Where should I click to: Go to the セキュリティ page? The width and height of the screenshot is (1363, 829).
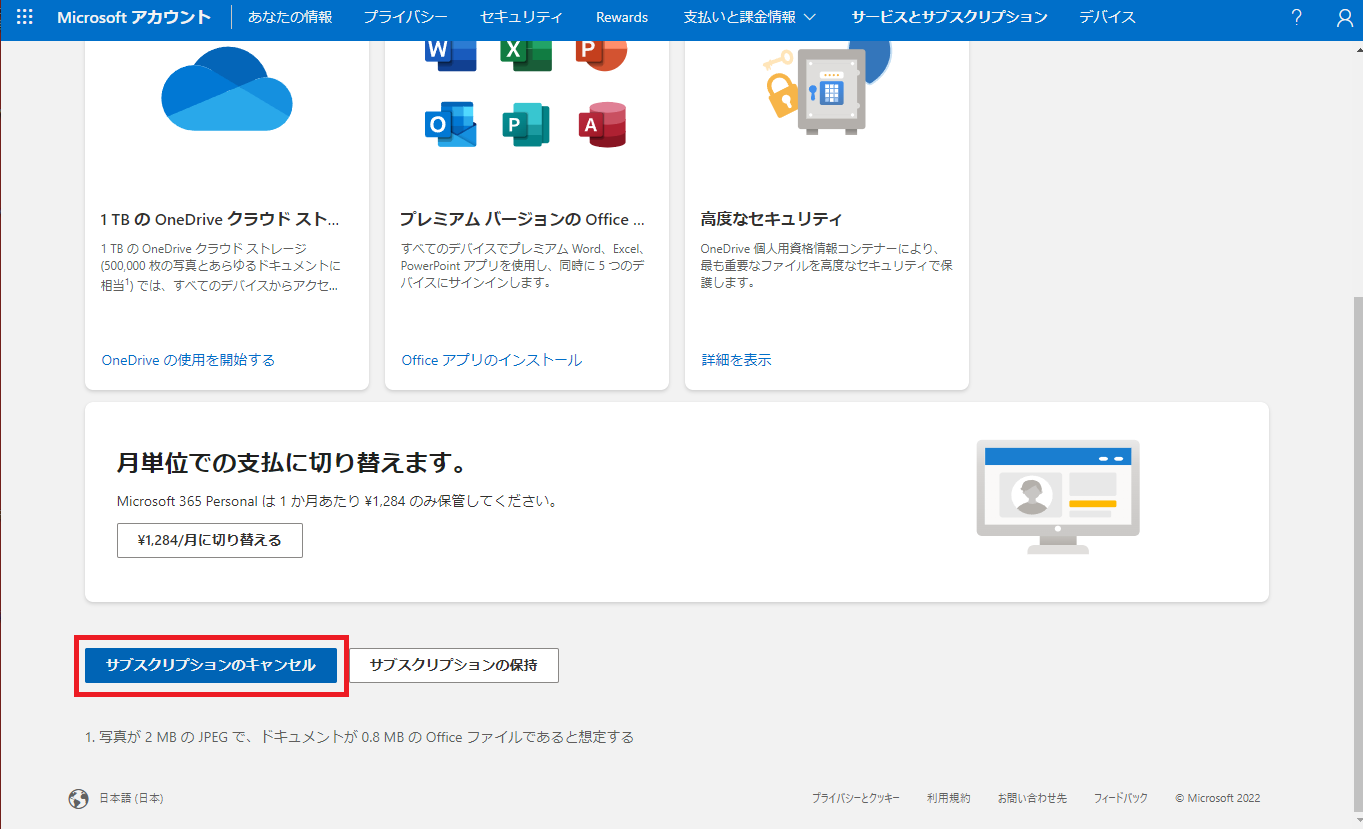click(x=521, y=17)
